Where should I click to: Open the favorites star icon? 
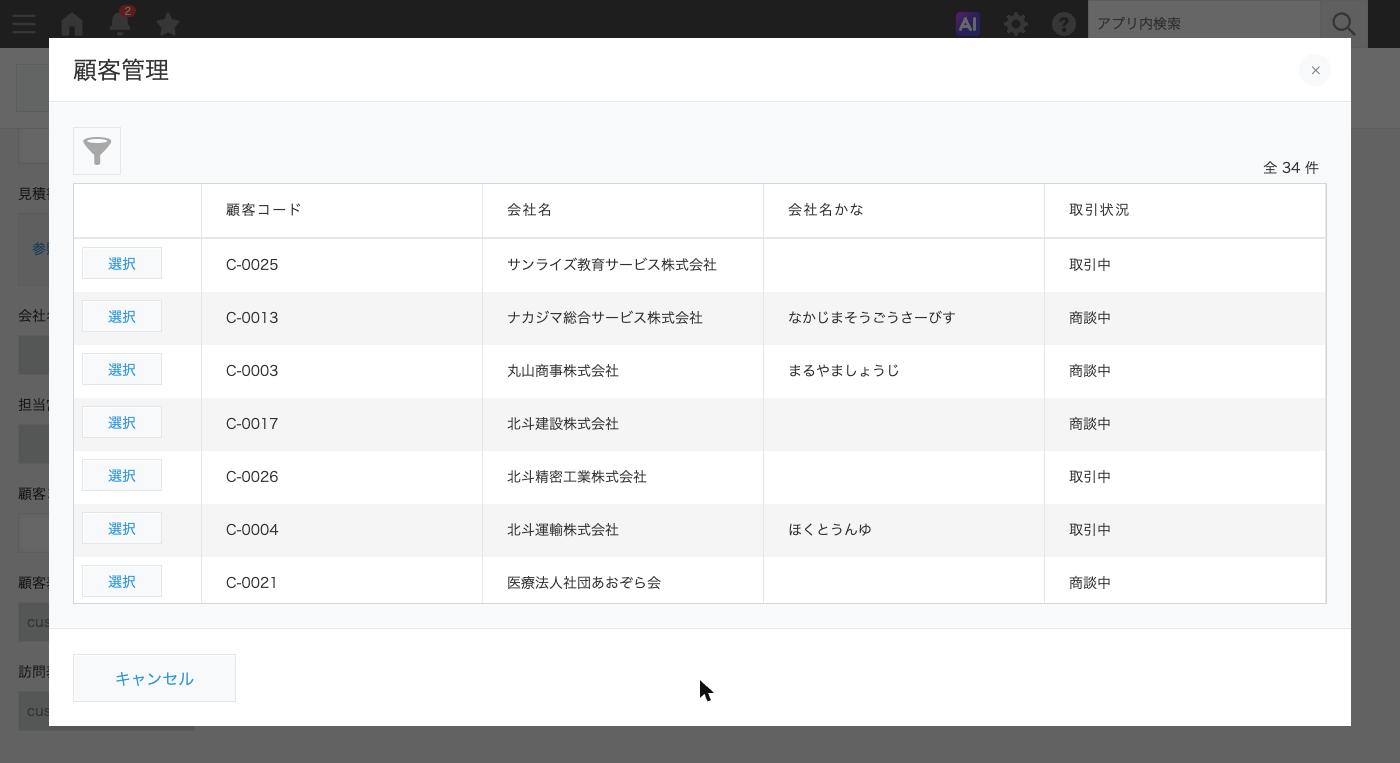168,24
